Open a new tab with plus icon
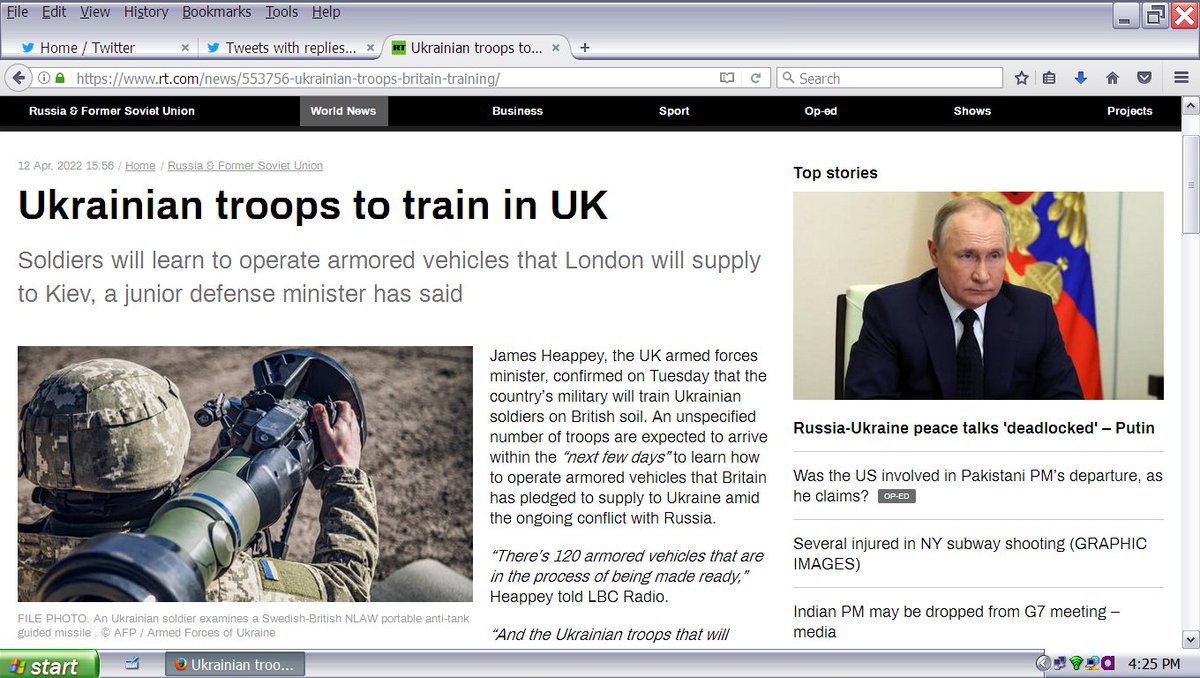This screenshot has width=1200, height=678. [x=585, y=47]
